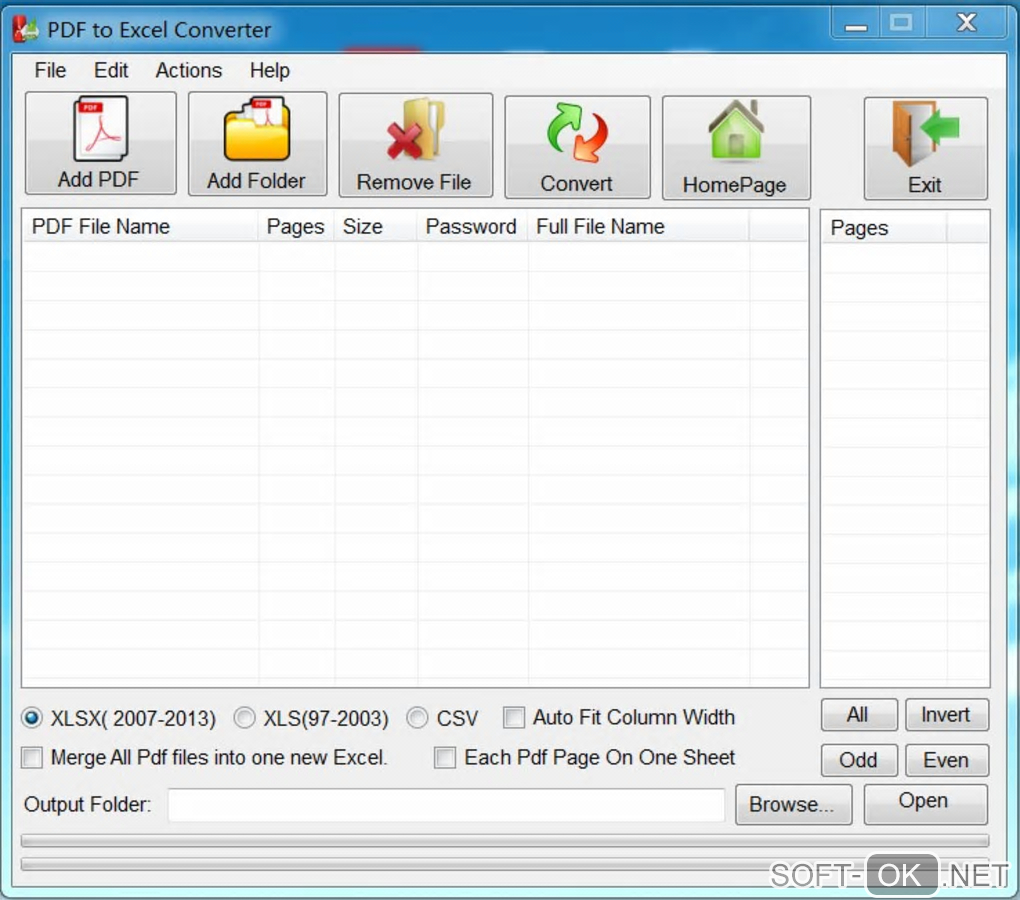Sort by PDF File Name column header
This screenshot has height=900, width=1020.
(141, 227)
